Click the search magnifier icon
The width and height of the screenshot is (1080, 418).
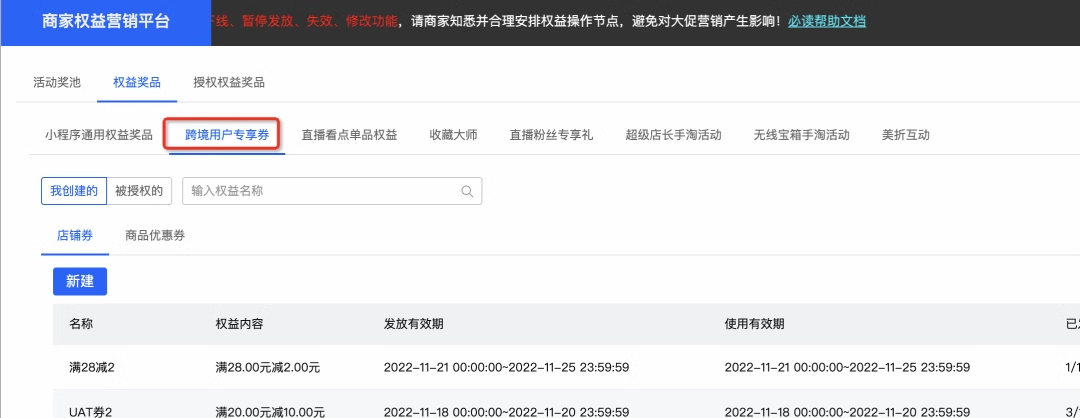(x=466, y=191)
